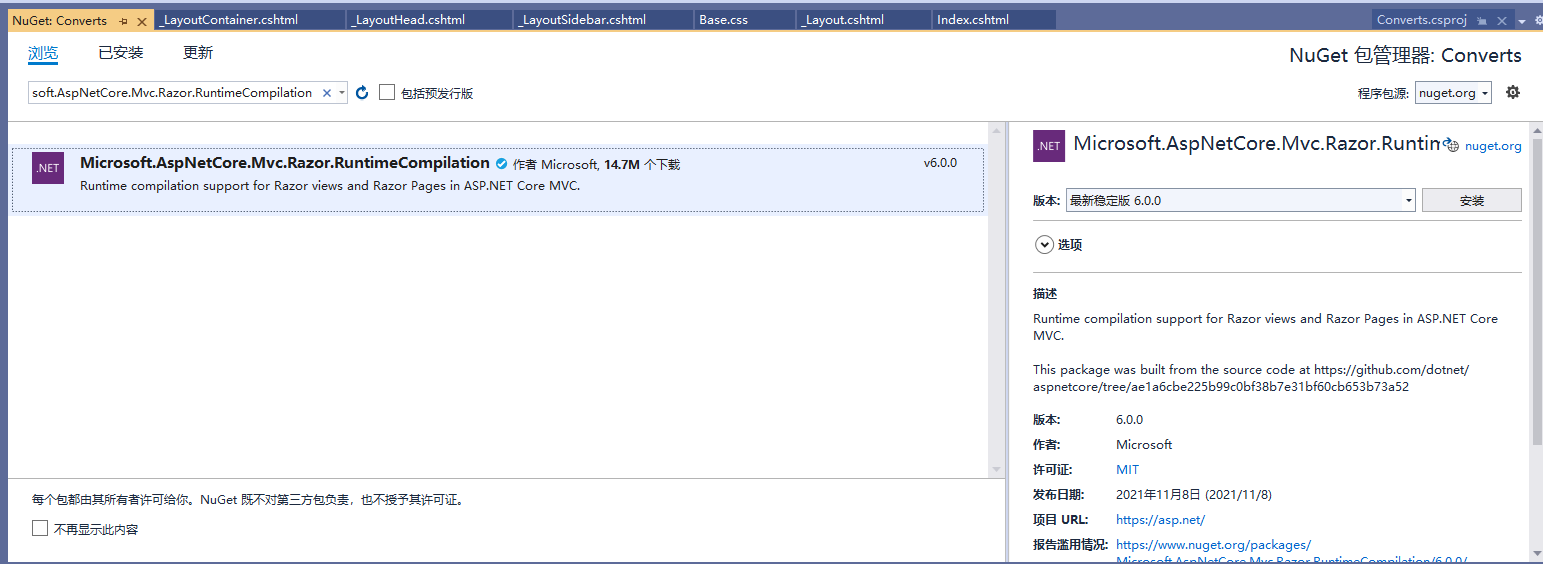Switch to the 已安装 tab

pyautogui.click(x=120, y=53)
